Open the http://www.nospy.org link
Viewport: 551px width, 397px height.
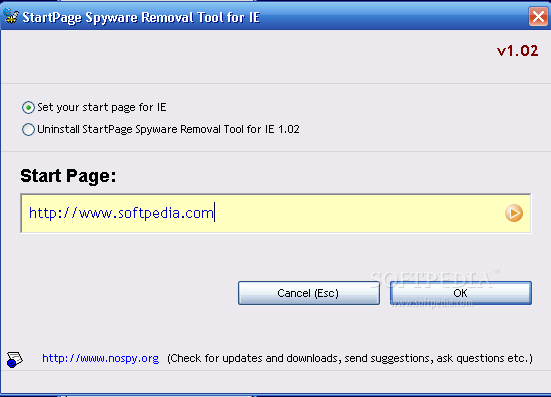101,358
